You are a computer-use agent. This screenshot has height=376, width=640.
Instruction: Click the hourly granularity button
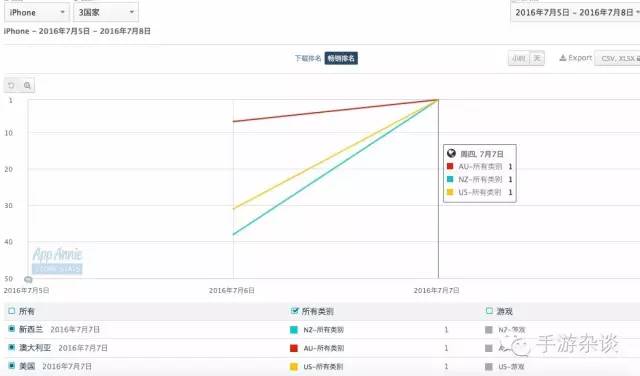coord(518,58)
